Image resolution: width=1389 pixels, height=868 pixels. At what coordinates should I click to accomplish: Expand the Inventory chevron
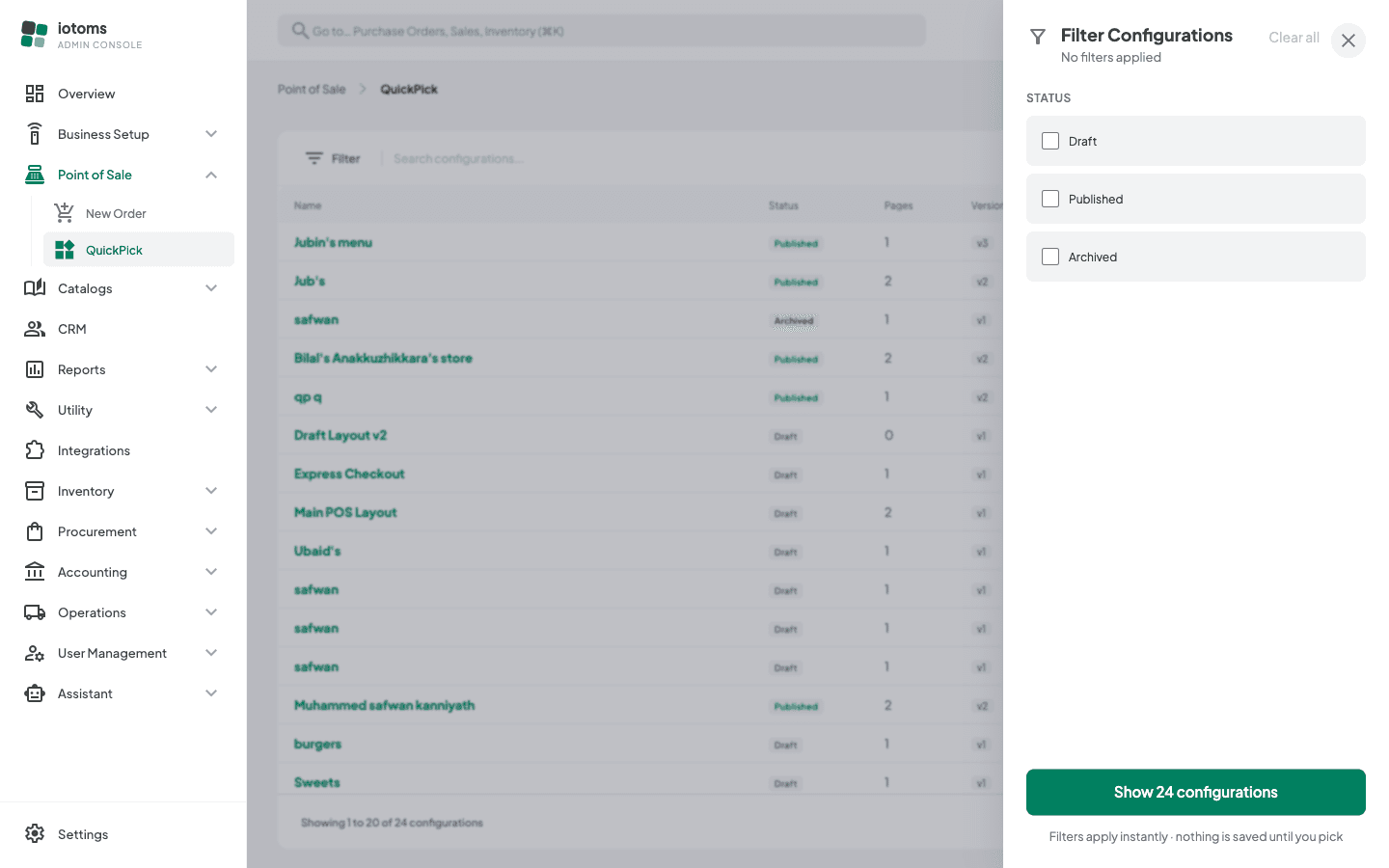[211, 491]
